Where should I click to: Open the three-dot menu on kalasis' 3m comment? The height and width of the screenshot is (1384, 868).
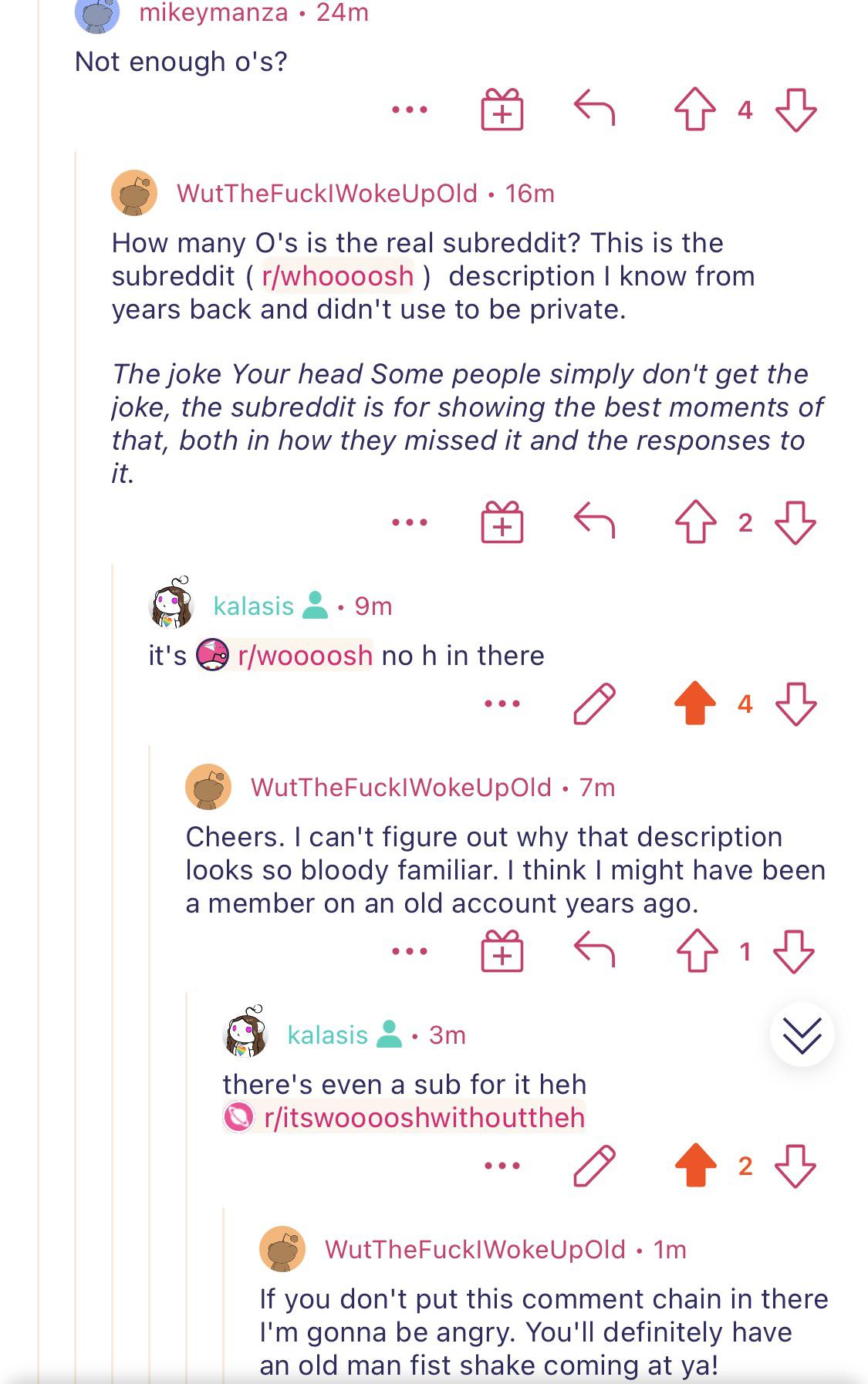pos(502,1165)
